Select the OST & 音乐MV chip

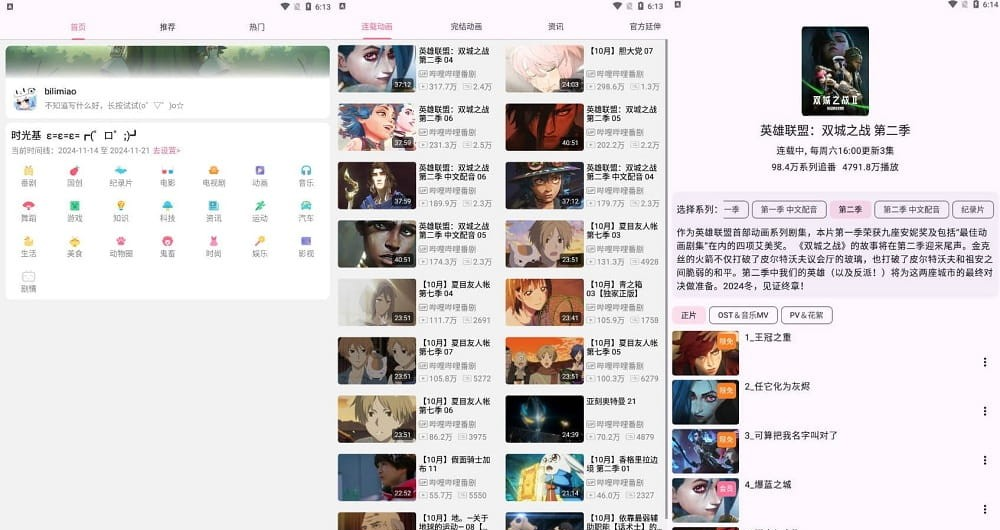pyautogui.click(x=743, y=315)
